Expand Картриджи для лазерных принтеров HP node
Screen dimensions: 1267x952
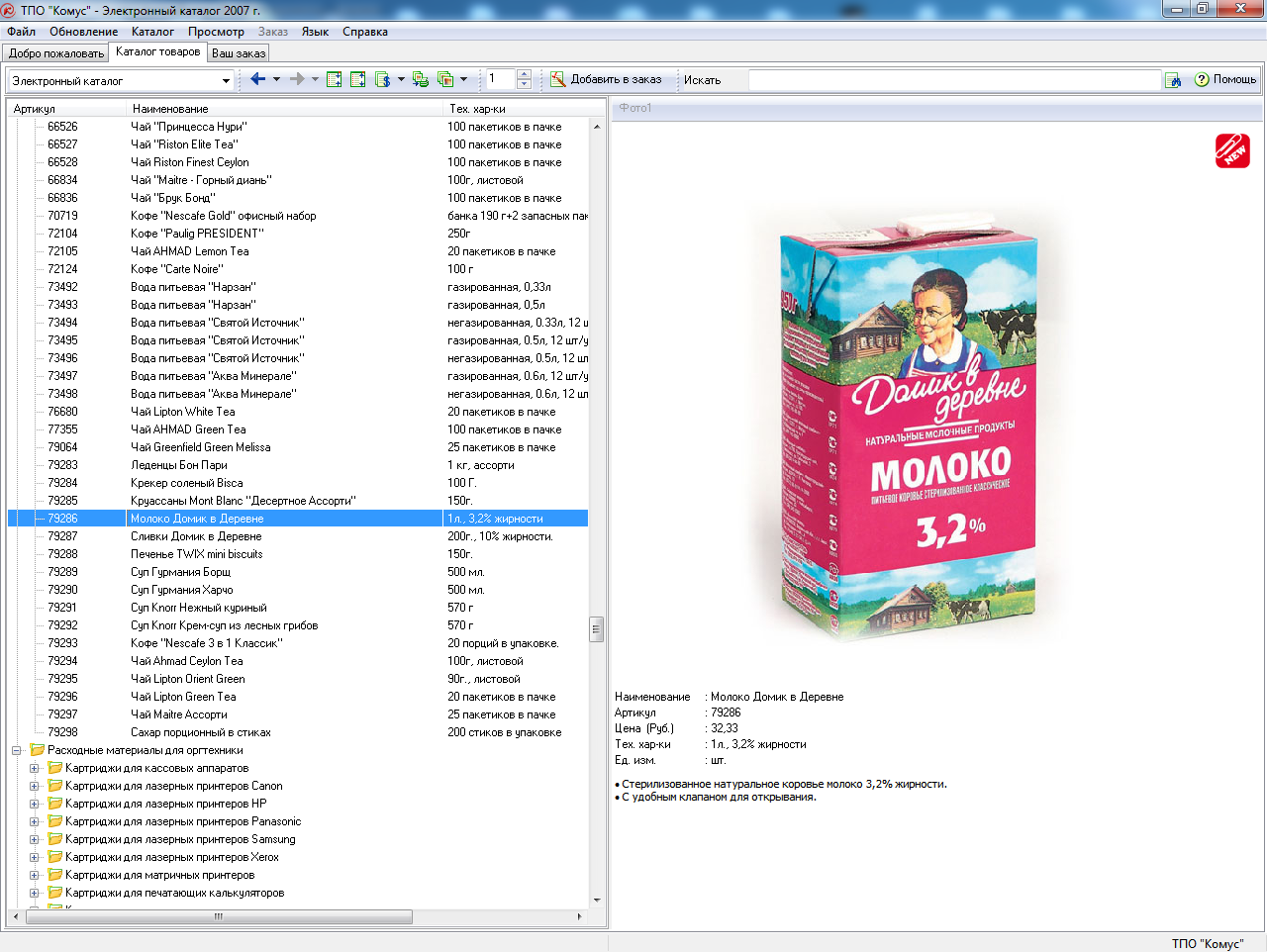coord(35,804)
